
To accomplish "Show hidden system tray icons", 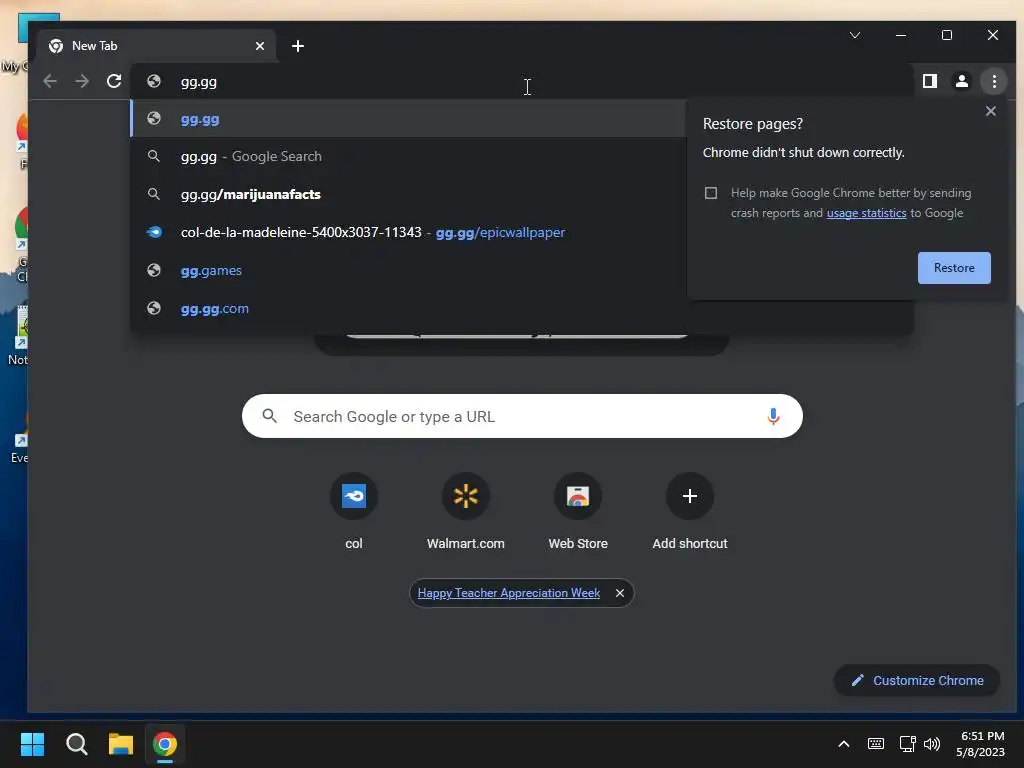I will 844,744.
